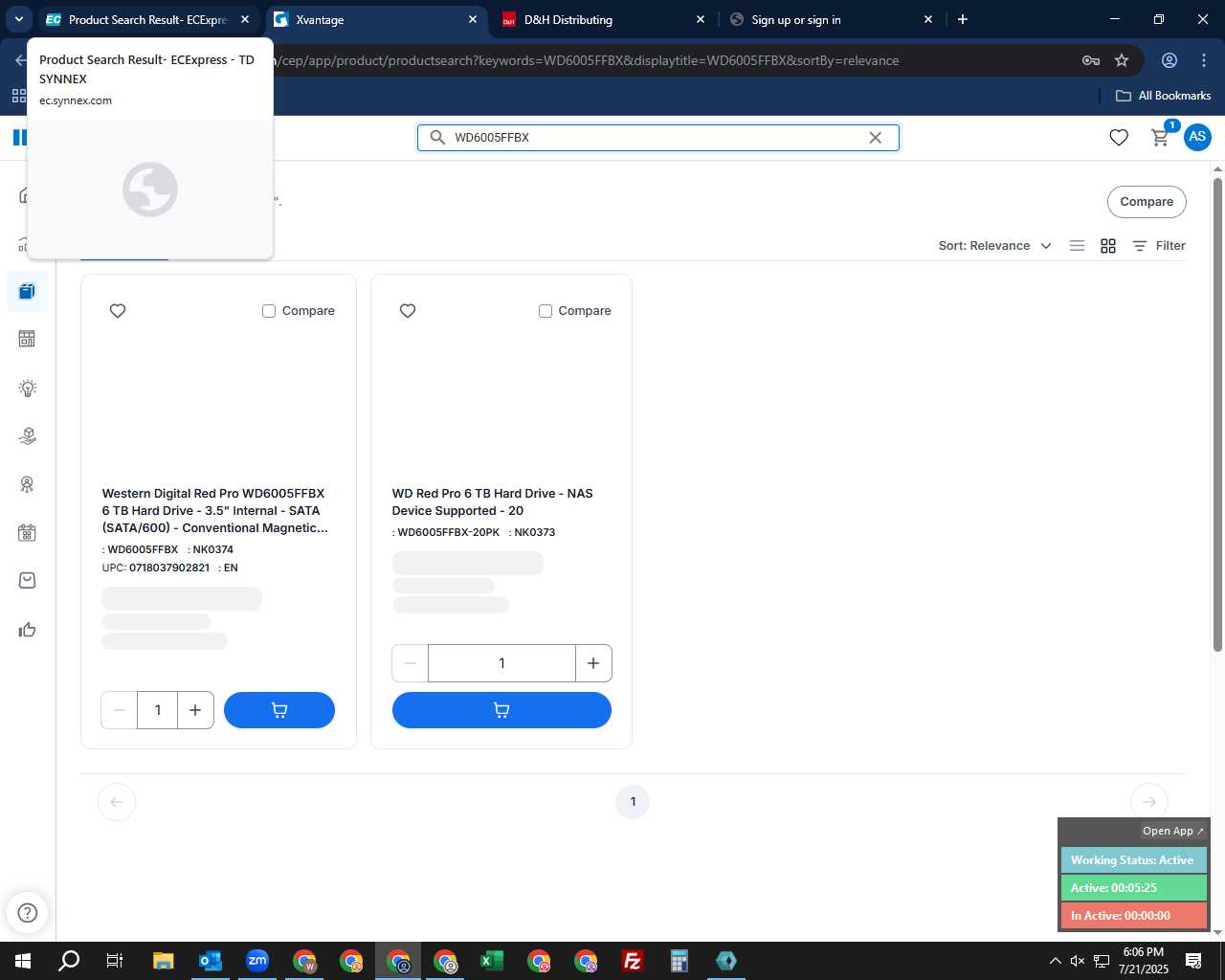Favorite the Western Digital Red Pro WD6005FFBX product

tap(118, 311)
